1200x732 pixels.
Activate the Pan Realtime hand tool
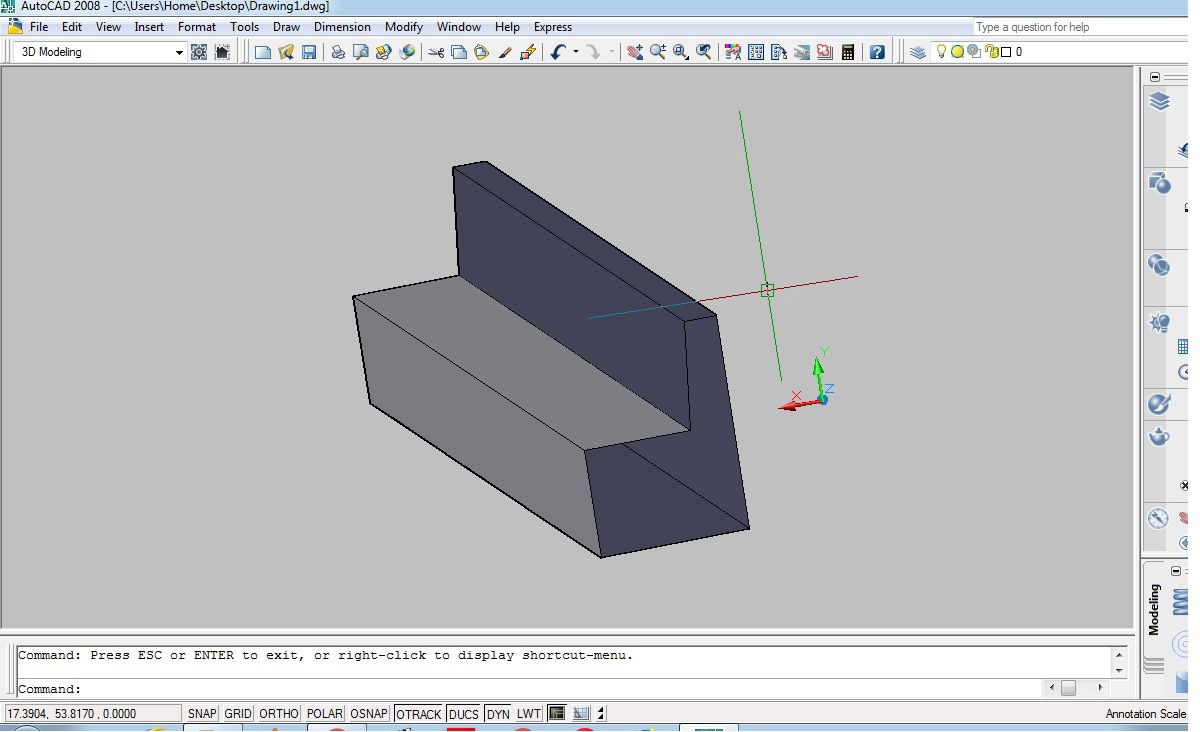[634, 52]
